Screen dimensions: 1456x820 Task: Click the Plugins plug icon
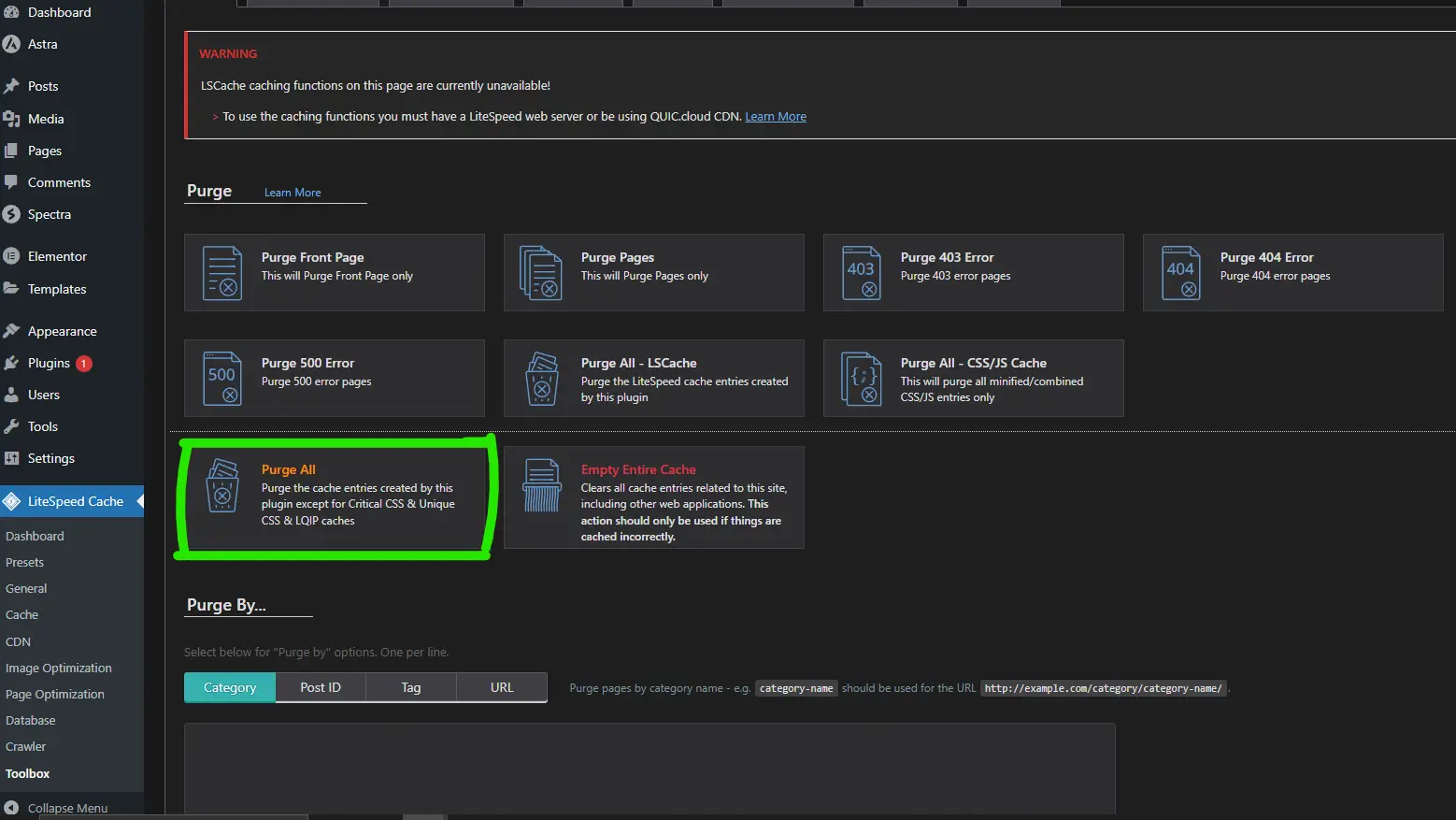tap(11, 363)
